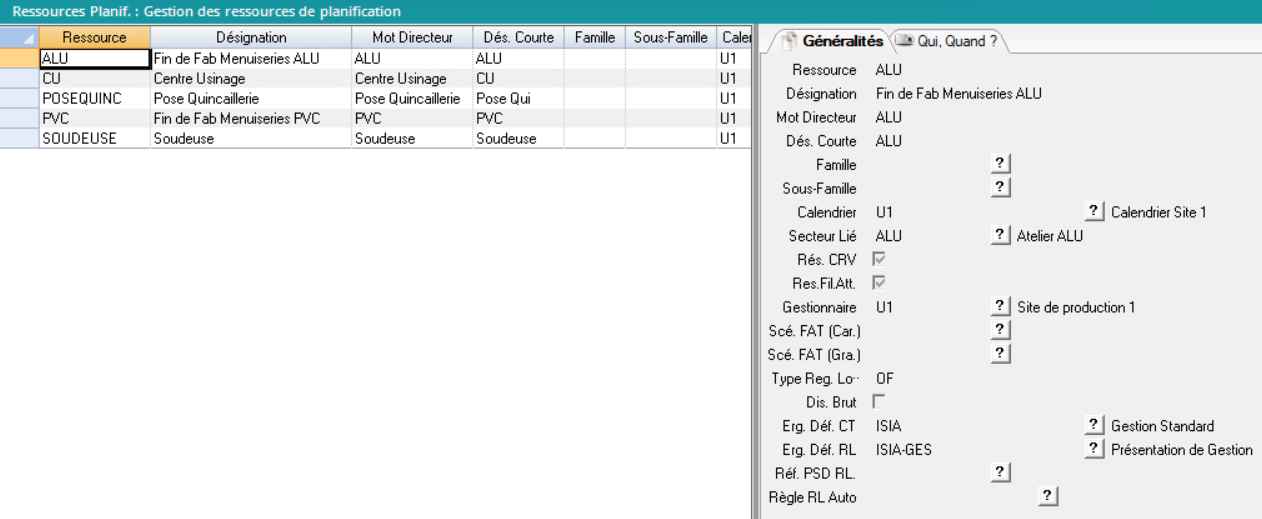This screenshot has width=1262, height=519.
Task: Open the Règle RL Auto lookup button
Action: point(1048,497)
